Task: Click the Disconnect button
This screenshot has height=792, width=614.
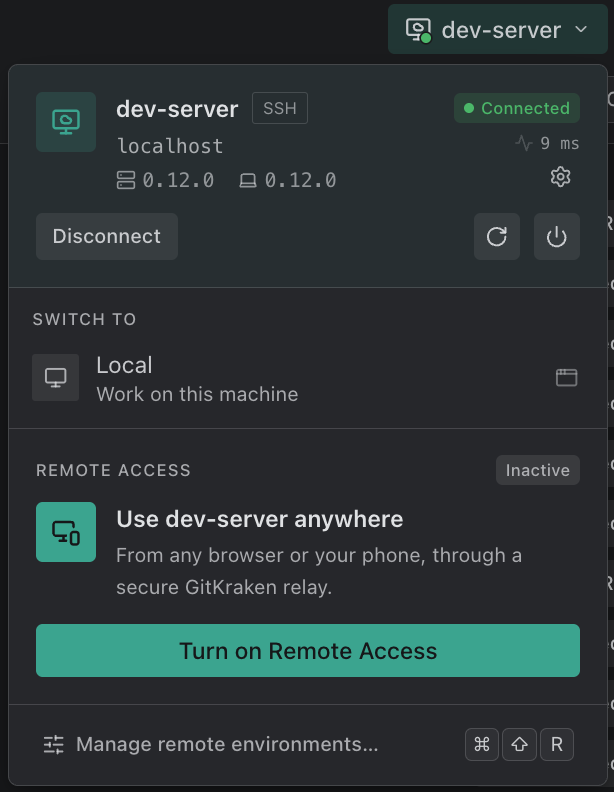Action: (107, 236)
